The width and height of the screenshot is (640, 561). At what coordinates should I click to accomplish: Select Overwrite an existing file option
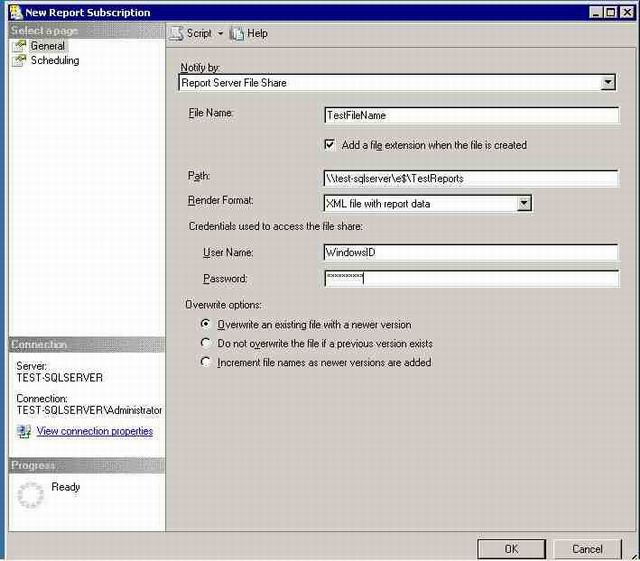206,324
